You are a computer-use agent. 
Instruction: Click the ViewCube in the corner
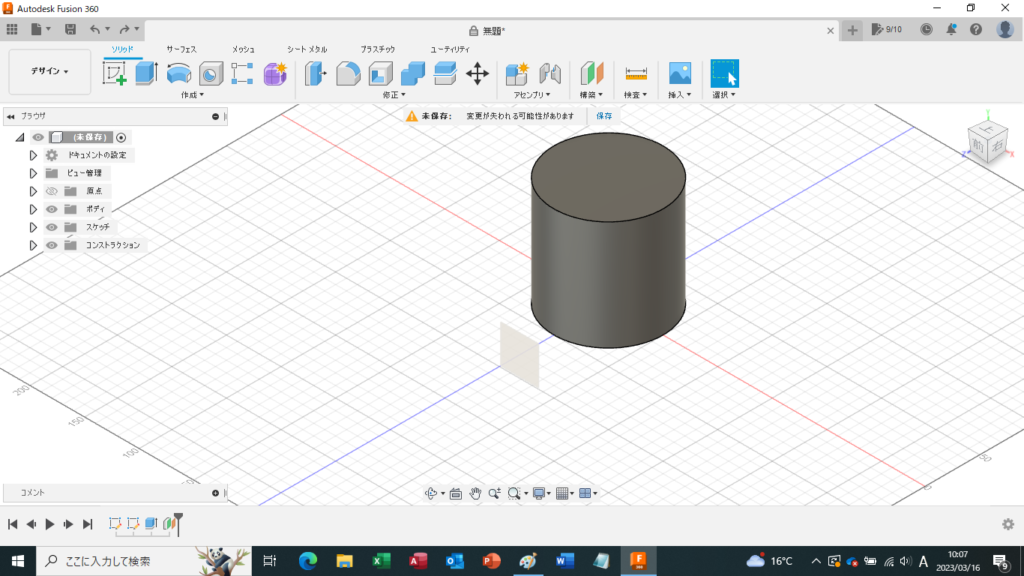(x=987, y=142)
